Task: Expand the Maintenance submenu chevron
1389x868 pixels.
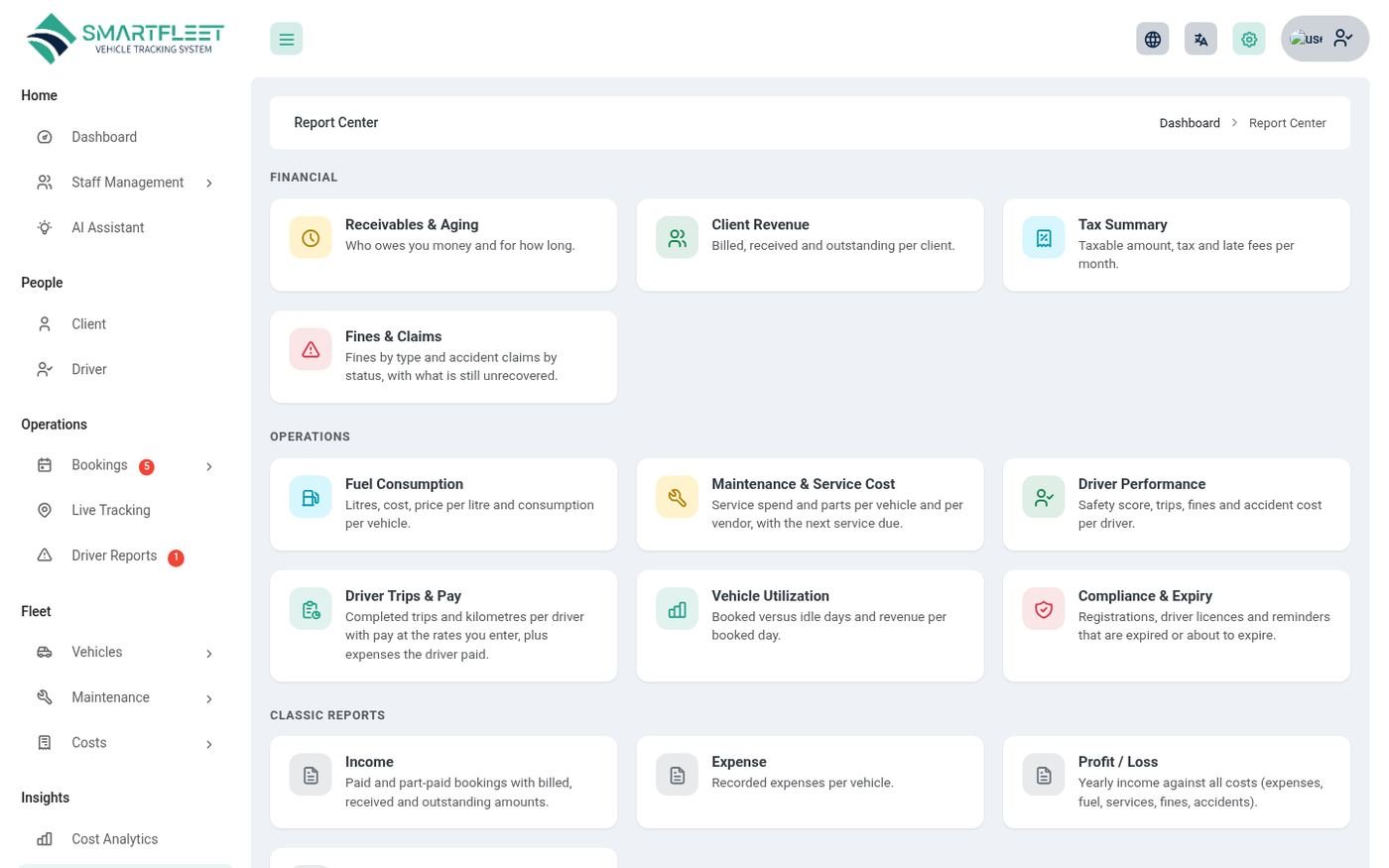Action: click(209, 698)
